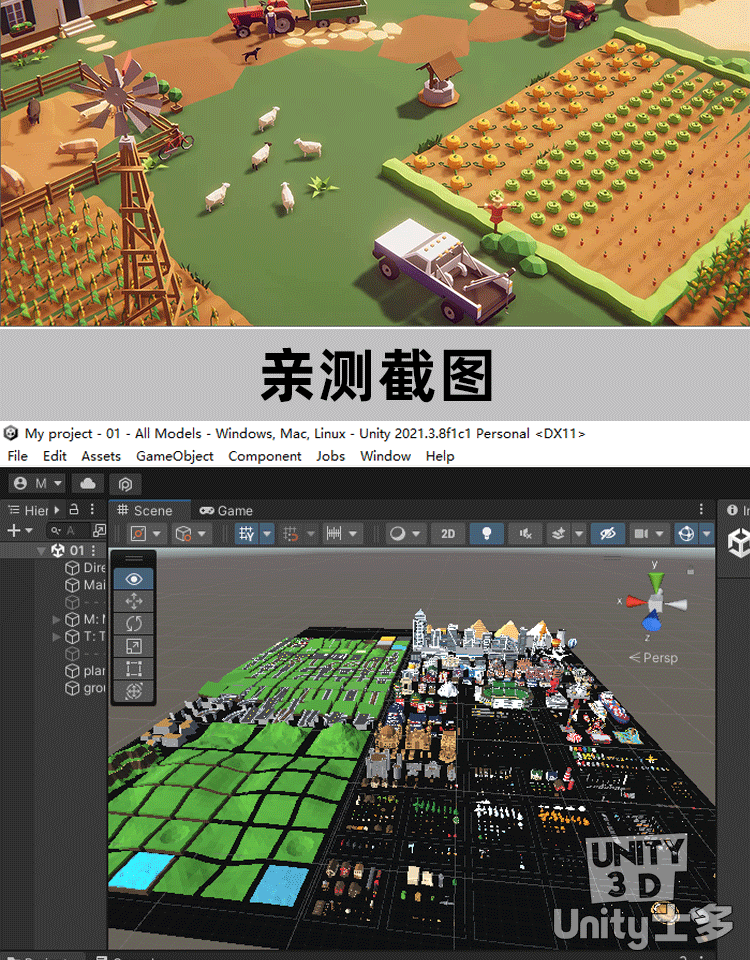Select the Hierarchy tab
750x960 pixels.
point(28,510)
